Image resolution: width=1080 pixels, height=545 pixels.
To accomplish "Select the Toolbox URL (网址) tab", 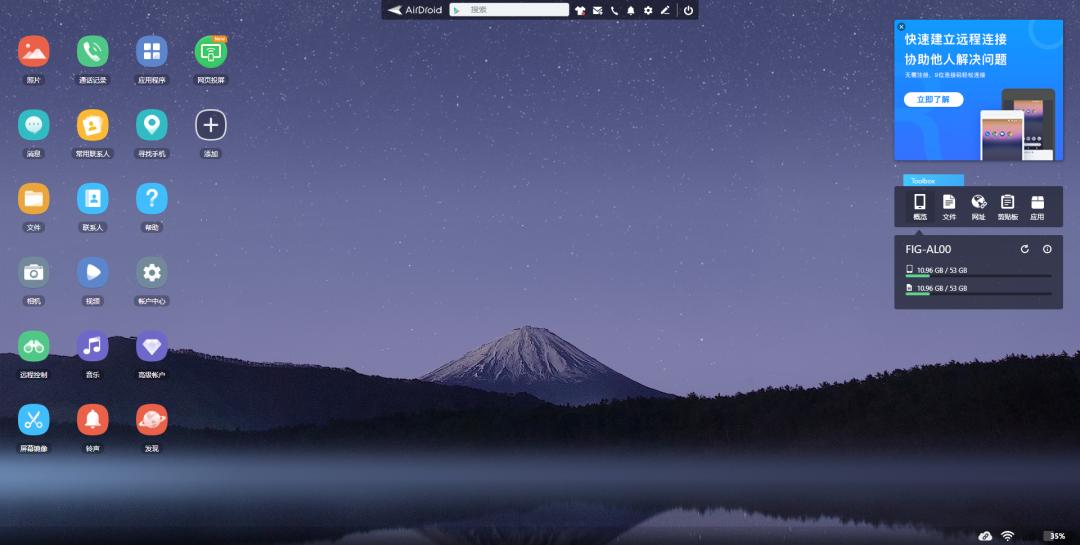I will coord(979,207).
